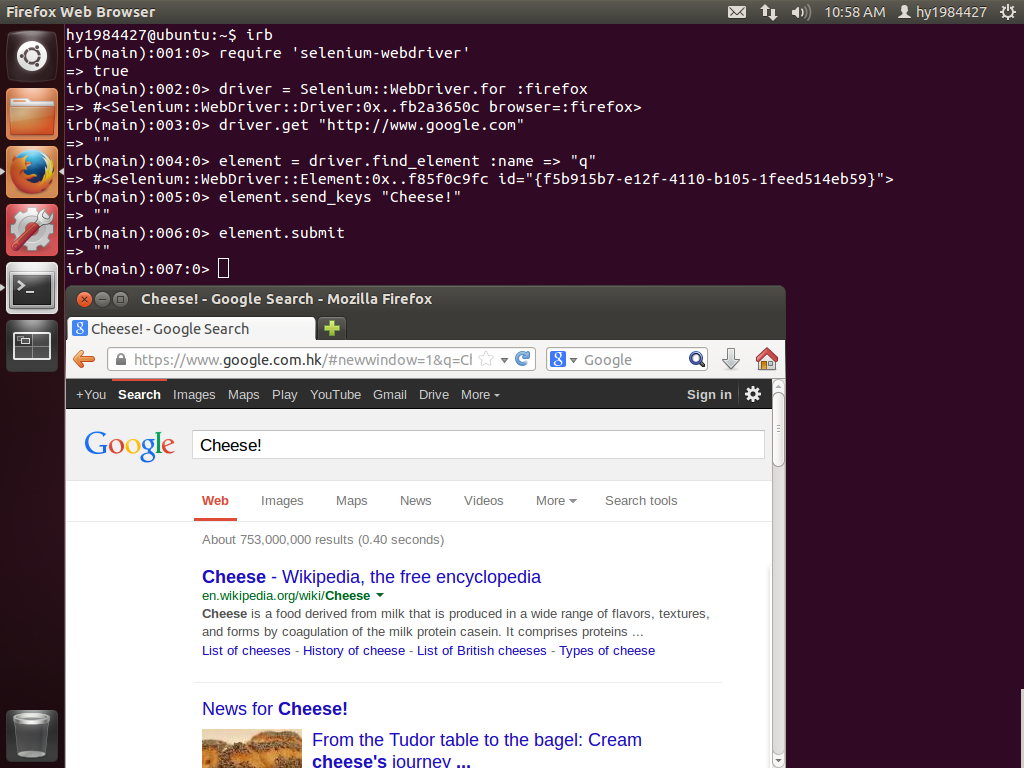Image resolution: width=1024 pixels, height=768 pixels.
Task: Open the Firefox downloads arrow
Action: [x=731, y=359]
